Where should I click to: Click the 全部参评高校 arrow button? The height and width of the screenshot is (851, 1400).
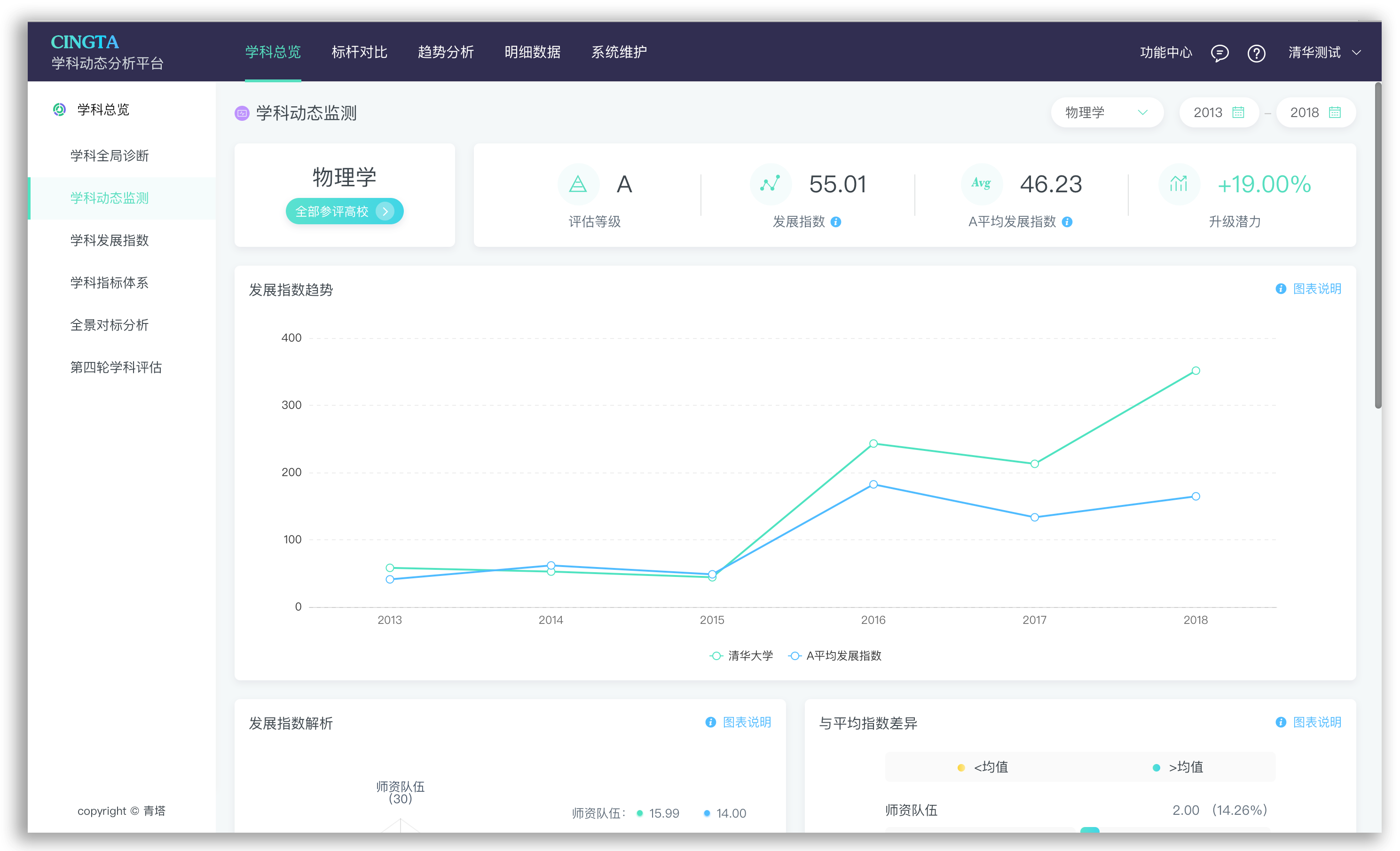[385, 211]
